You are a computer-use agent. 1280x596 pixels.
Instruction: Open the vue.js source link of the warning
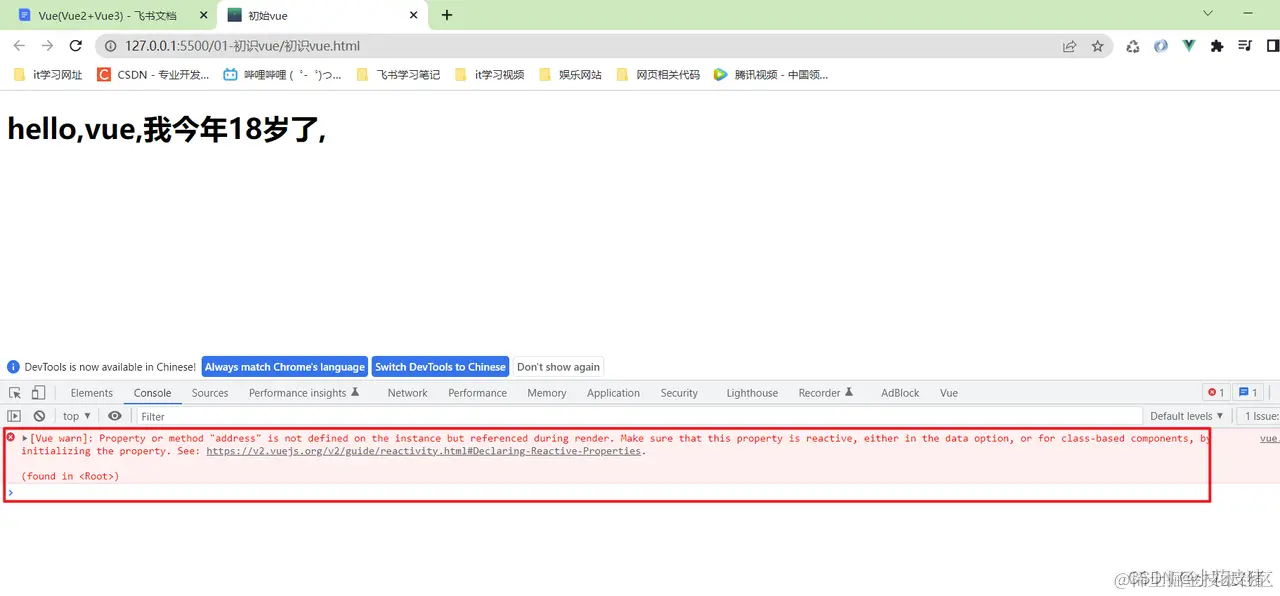1269,438
